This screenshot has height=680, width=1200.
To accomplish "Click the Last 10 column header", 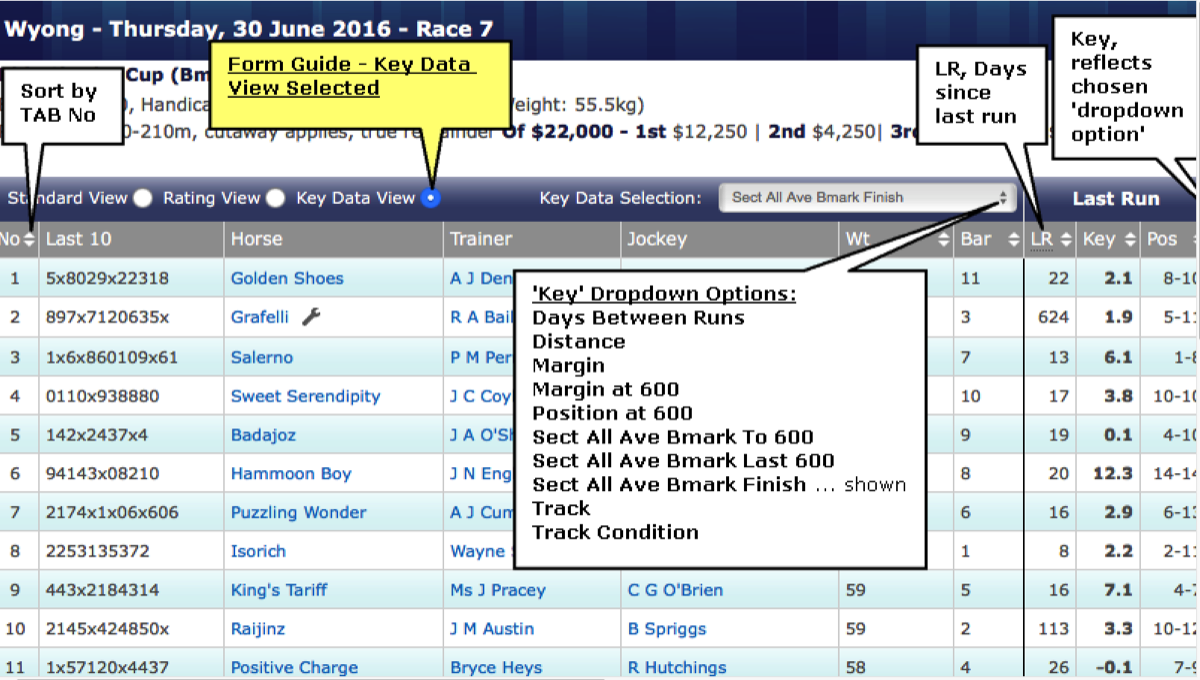I will tap(78, 240).
